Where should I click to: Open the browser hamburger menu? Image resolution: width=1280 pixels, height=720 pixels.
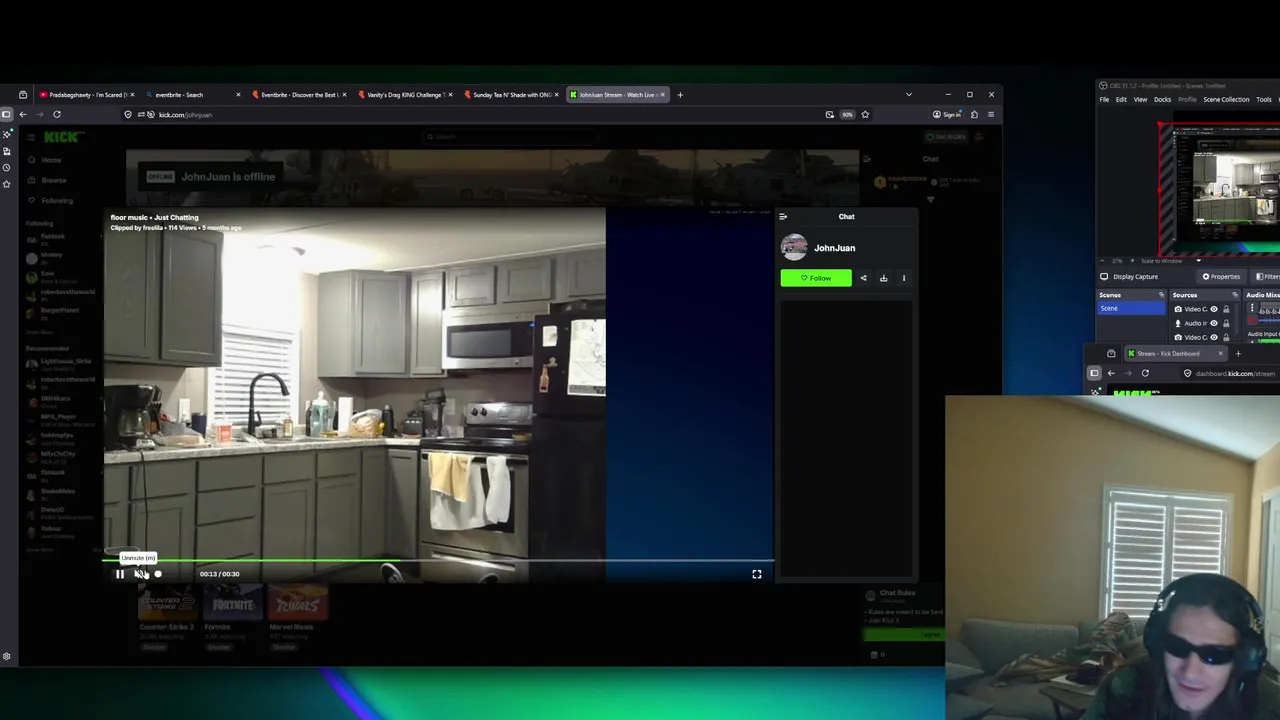click(990, 115)
